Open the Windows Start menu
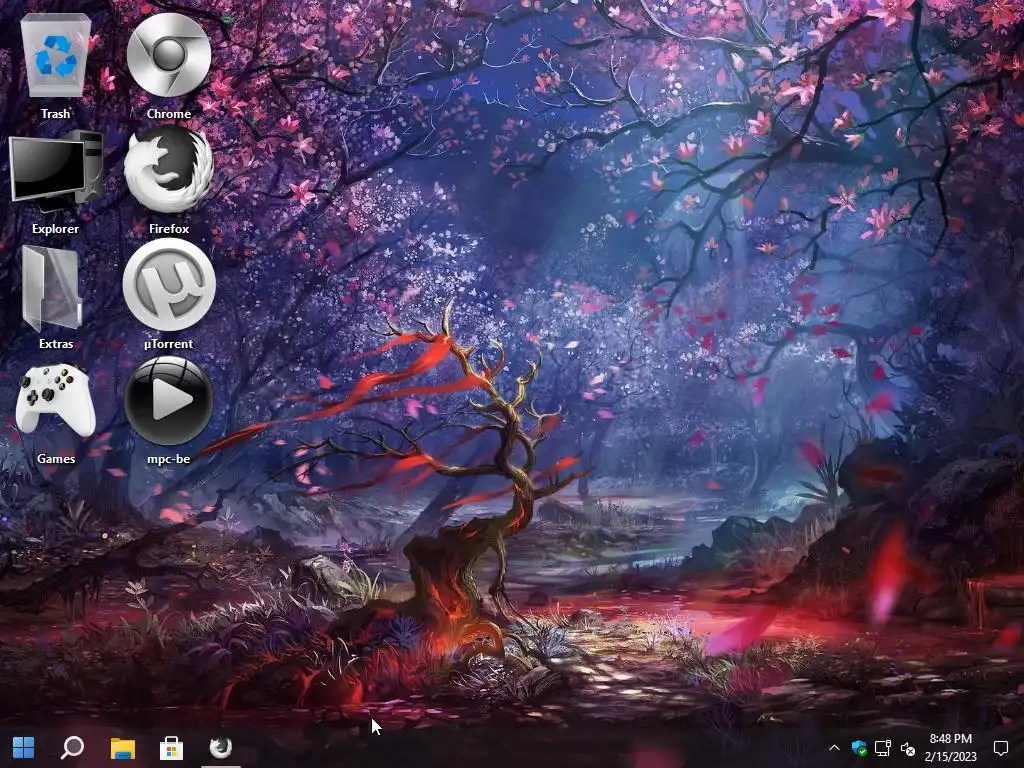Viewport: 1024px width, 768px height. click(x=24, y=748)
